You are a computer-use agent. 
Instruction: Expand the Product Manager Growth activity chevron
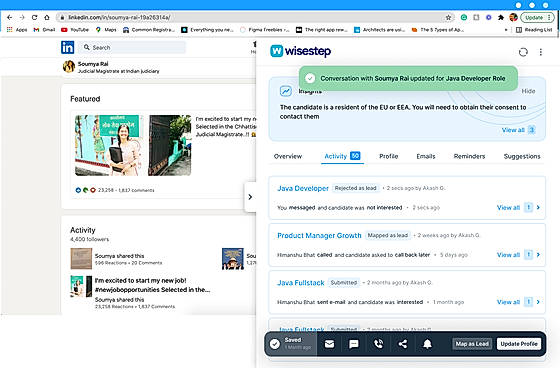[538, 254]
